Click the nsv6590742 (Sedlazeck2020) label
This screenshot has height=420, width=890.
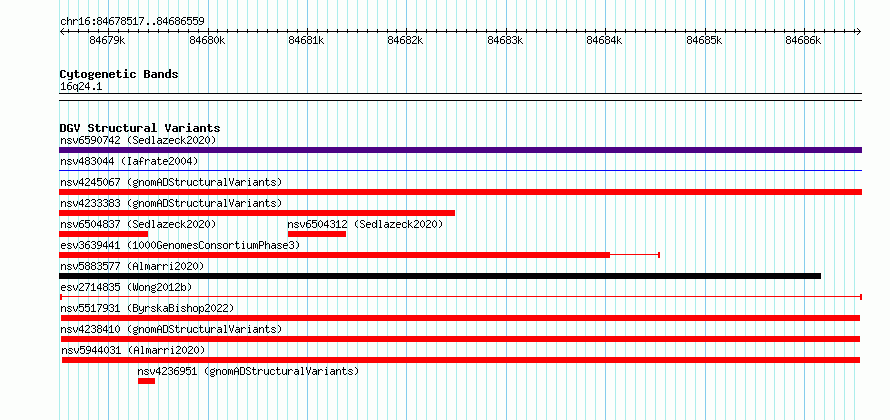coord(138,140)
